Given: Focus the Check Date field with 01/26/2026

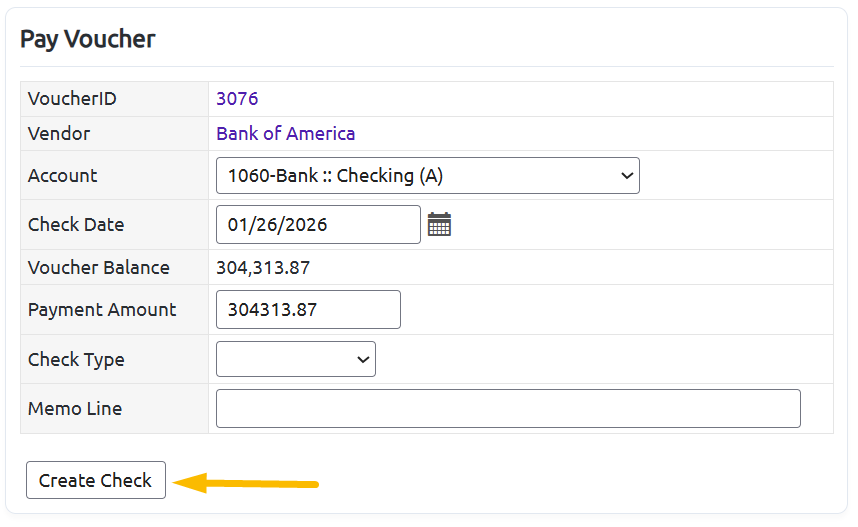Looking at the screenshot, I should pos(318,224).
